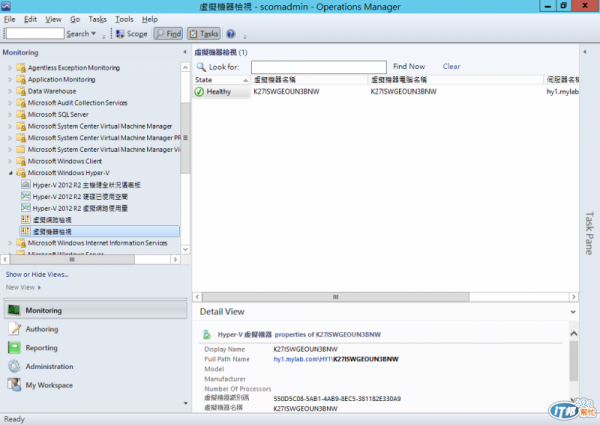Open the Help menu
The width and height of the screenshot is (600, 425).
point(150,19)
